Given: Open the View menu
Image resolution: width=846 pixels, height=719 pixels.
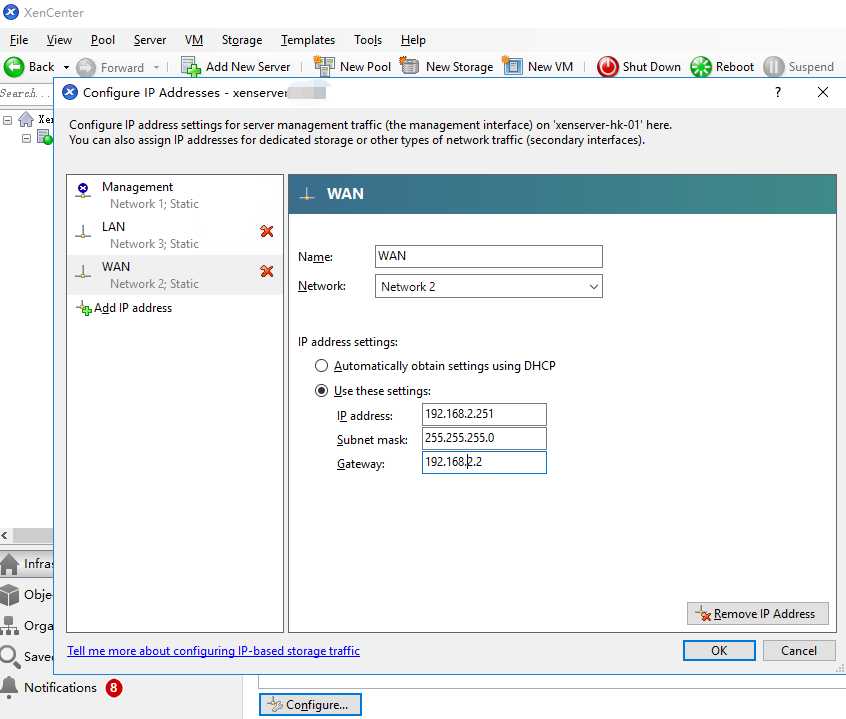Looking at the screenshot, I should click(59, 40).
